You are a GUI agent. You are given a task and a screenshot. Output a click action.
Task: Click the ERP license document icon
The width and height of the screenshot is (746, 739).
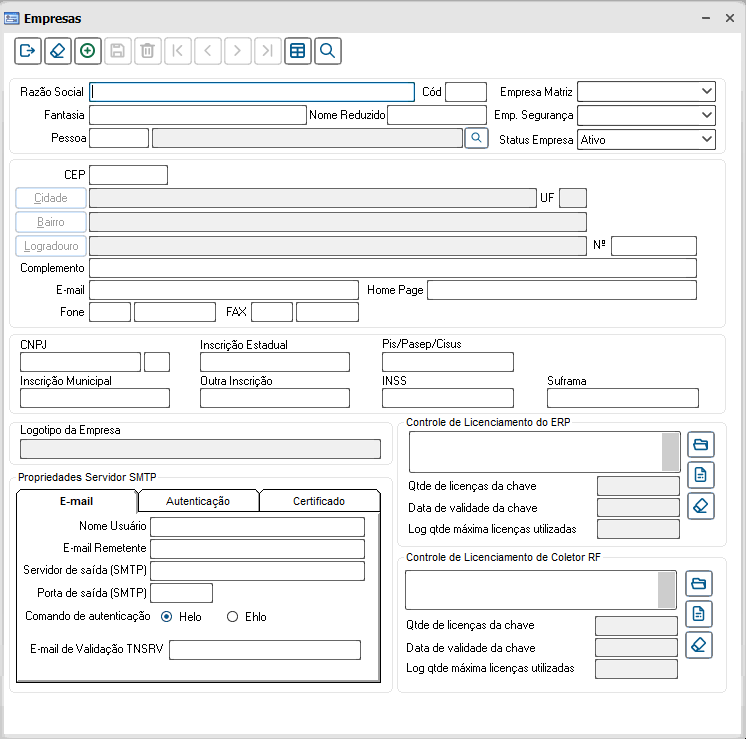click(x=700, y=475)
